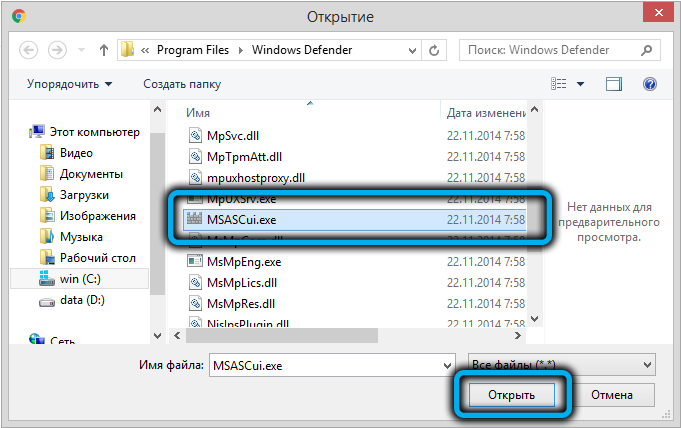681x428 pixels.
Task: Click Создать папку button
Action: click(x=182, y=84)
